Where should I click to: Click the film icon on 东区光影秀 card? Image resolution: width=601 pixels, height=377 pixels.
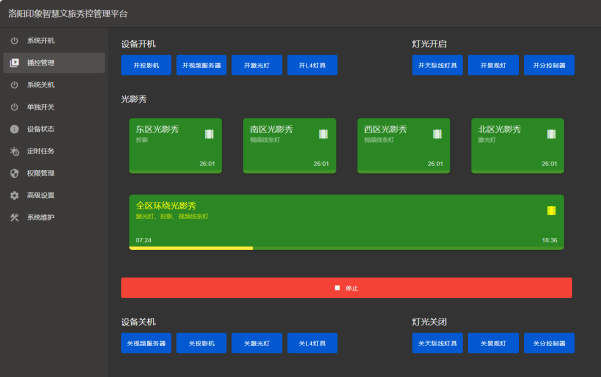click(x=209, y=134)
